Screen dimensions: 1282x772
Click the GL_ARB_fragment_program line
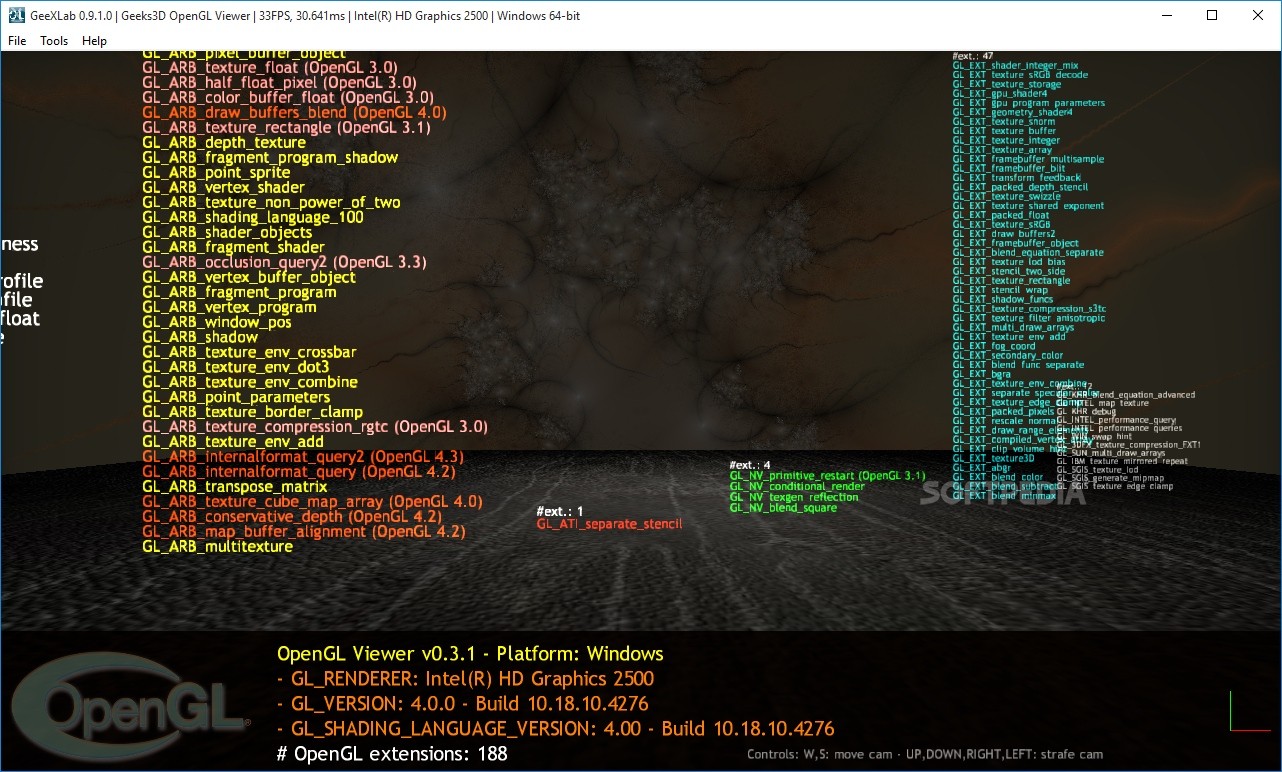239,292
